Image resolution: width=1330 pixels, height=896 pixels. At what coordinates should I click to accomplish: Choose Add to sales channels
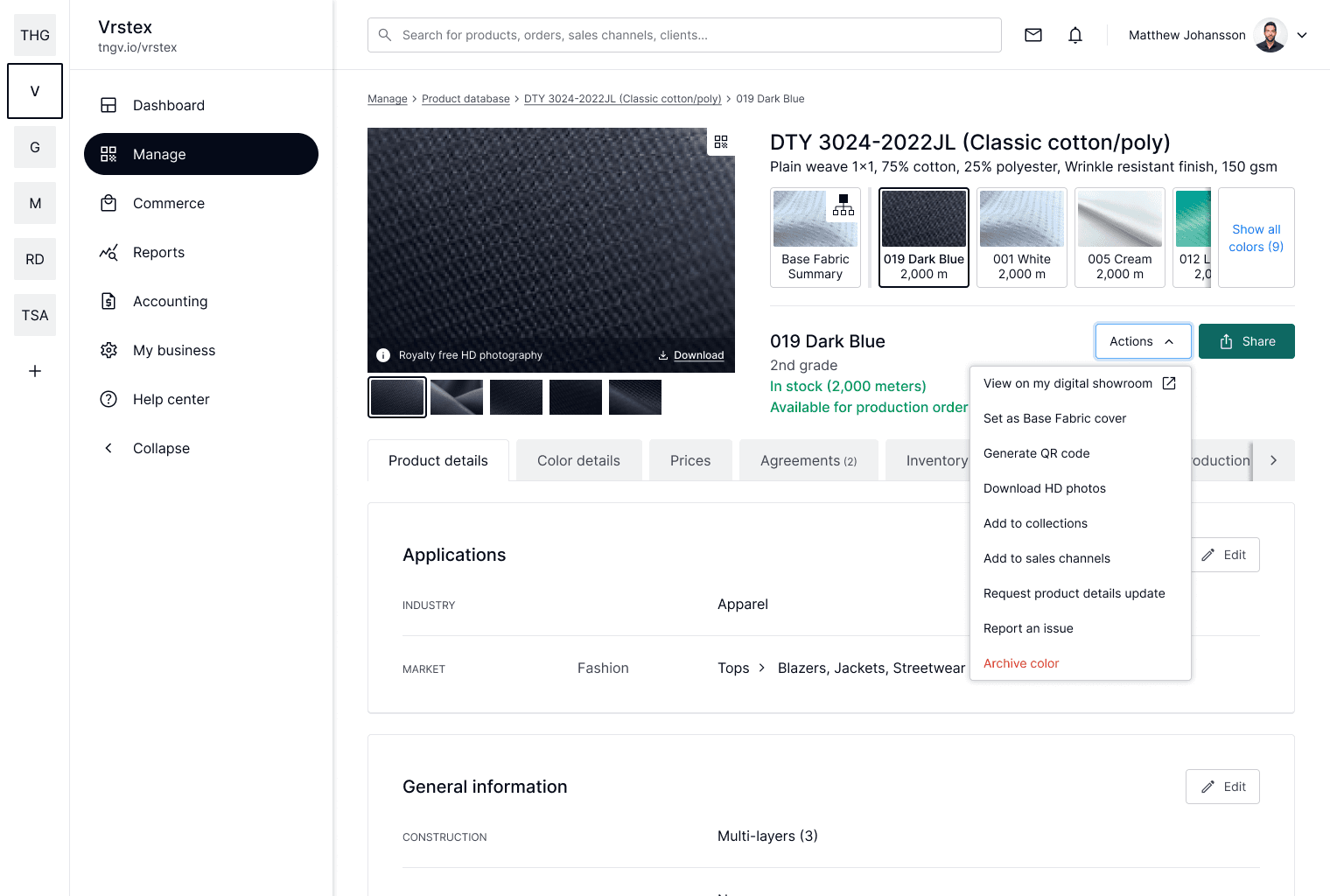click(x=1080, y=558)
